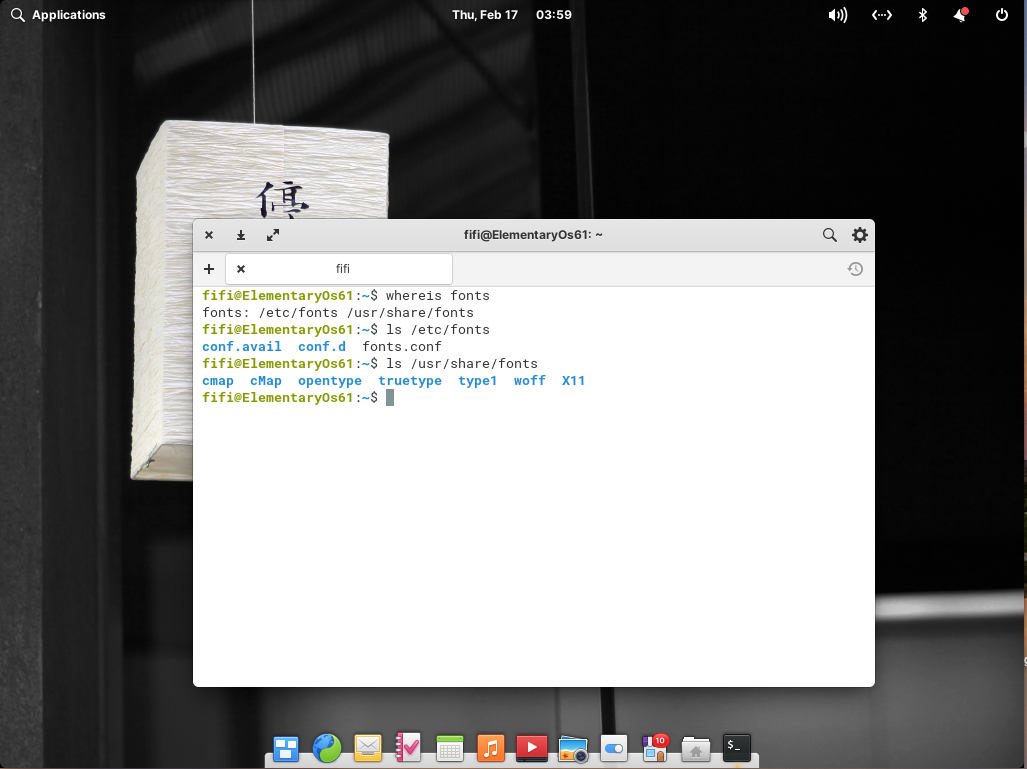The image size is (1027, 769).
Task: Open the network indicator
Action: pyautogui.click(x=881, y=15)
